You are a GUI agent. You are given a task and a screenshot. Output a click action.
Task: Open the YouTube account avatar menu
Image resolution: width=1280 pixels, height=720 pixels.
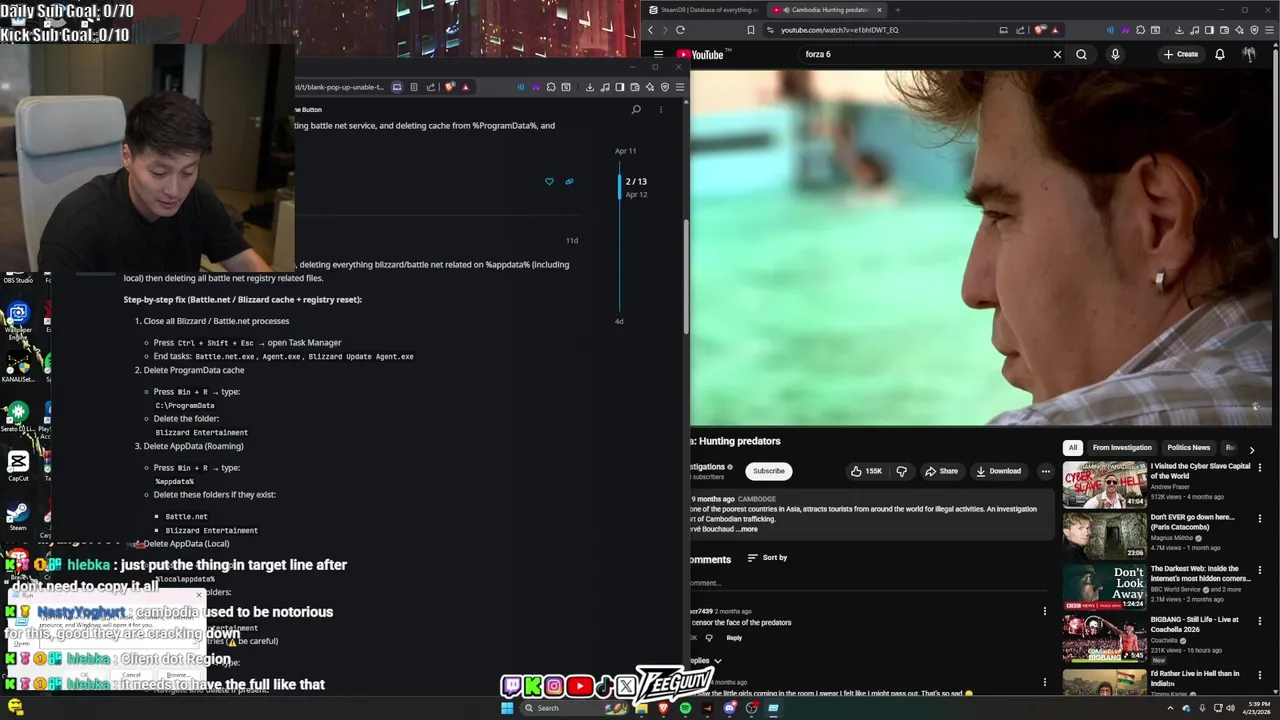pos(1249,54)
